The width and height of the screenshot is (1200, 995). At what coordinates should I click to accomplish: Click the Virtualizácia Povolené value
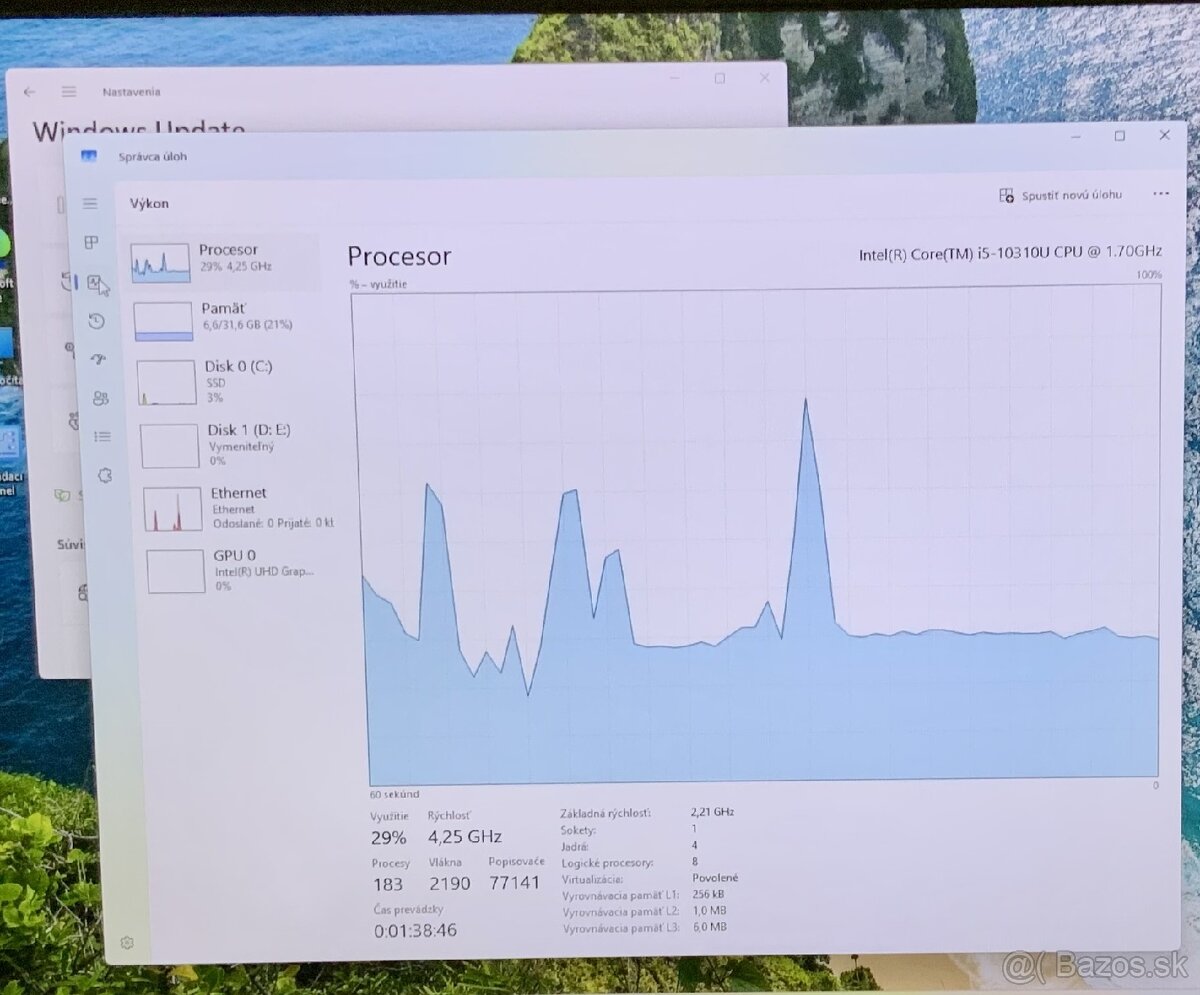(715, 878)
